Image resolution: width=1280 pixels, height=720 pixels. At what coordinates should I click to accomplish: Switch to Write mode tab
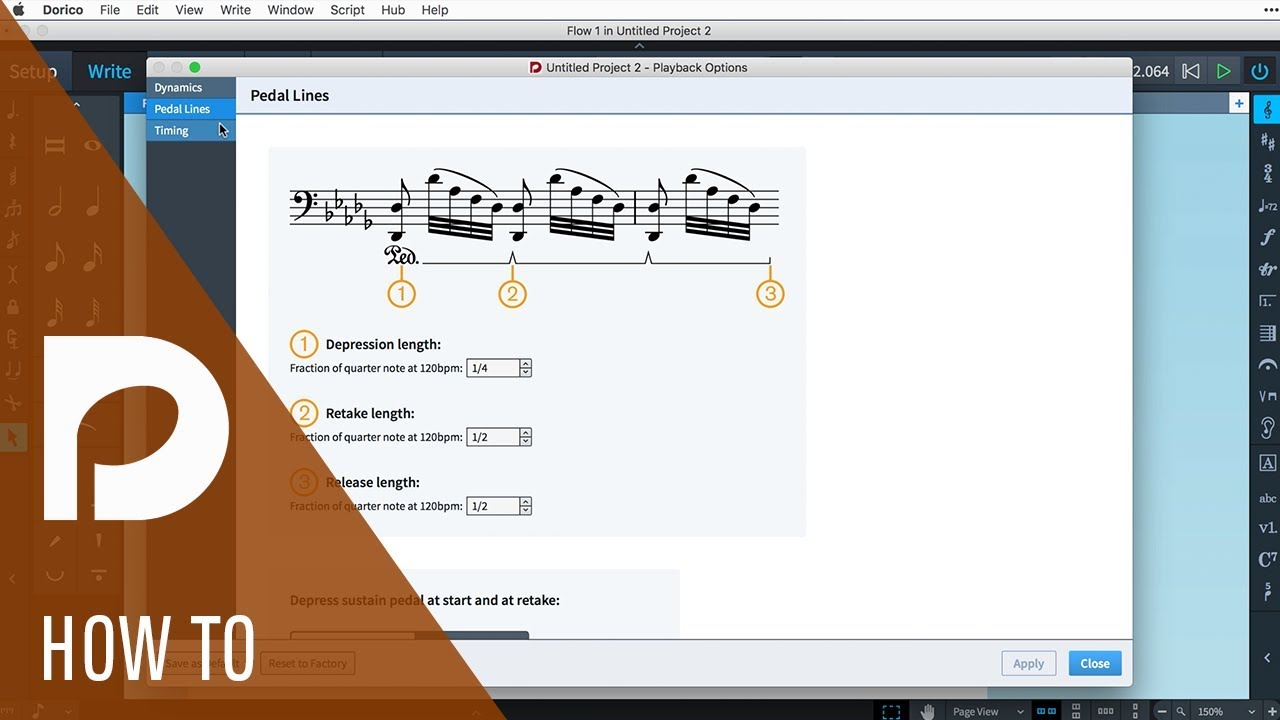click(x=109, y=71)
